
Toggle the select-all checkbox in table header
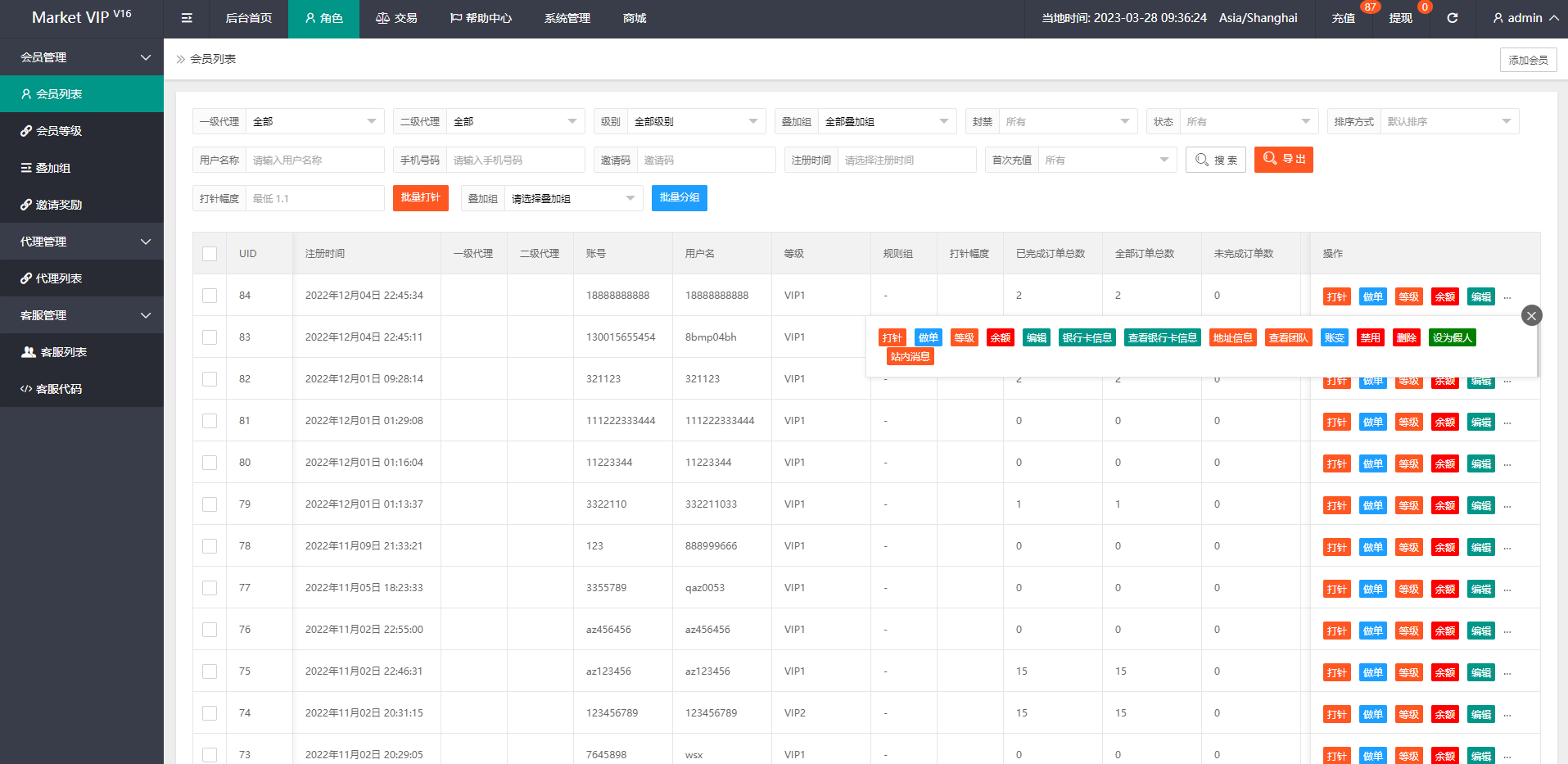(210, 254)
